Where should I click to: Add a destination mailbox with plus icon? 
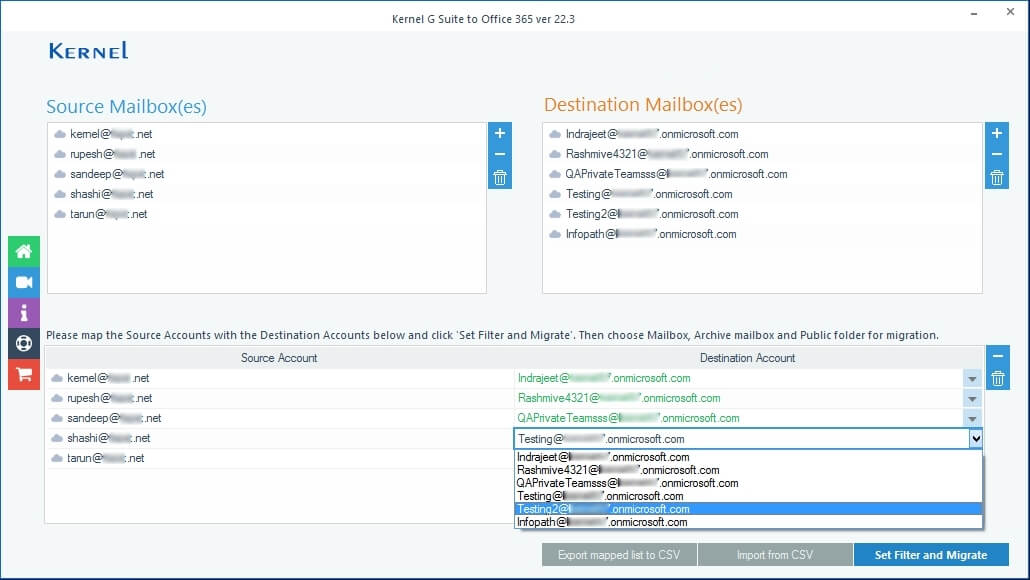tap(996, 133)
